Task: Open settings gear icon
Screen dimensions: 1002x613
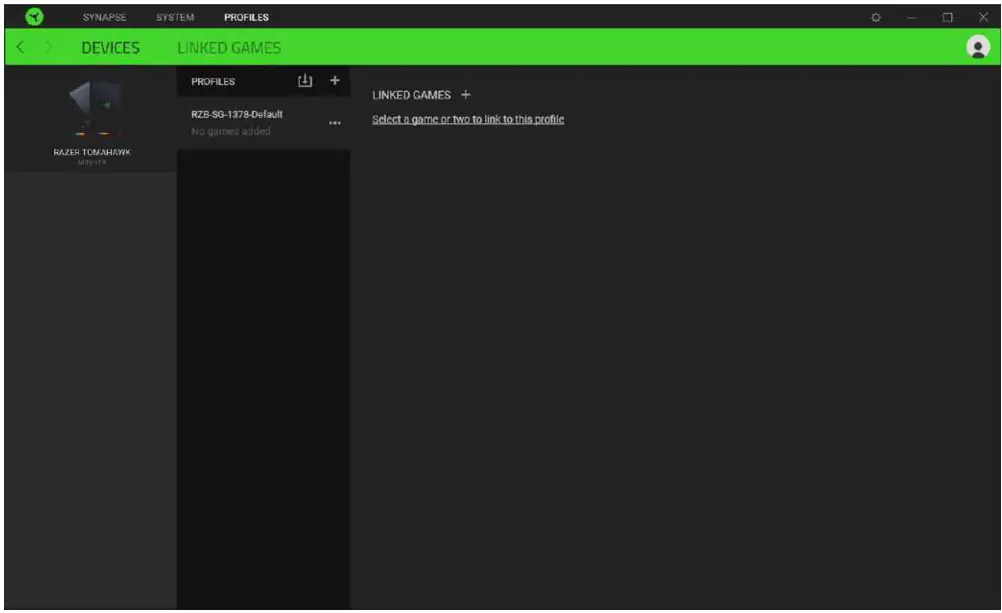Action: [x=876, y=17]
